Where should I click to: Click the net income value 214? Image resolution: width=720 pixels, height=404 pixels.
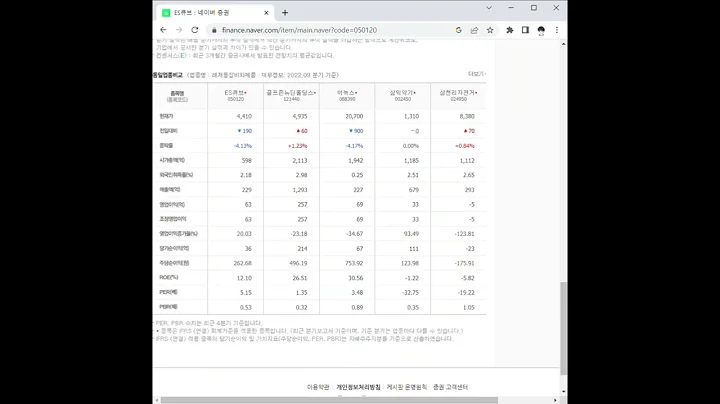(302, 248)
